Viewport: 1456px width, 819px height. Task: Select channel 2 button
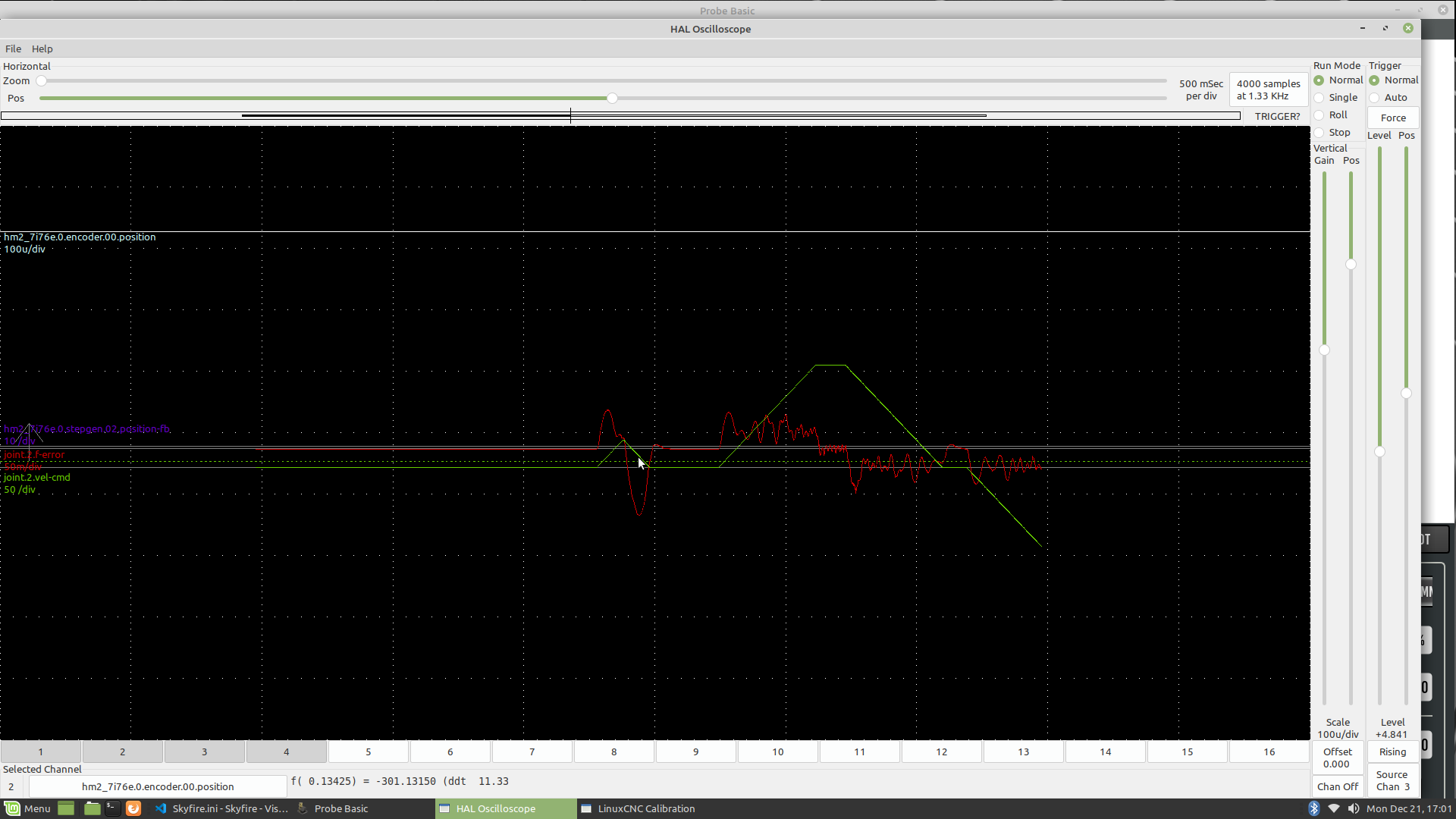123,752
